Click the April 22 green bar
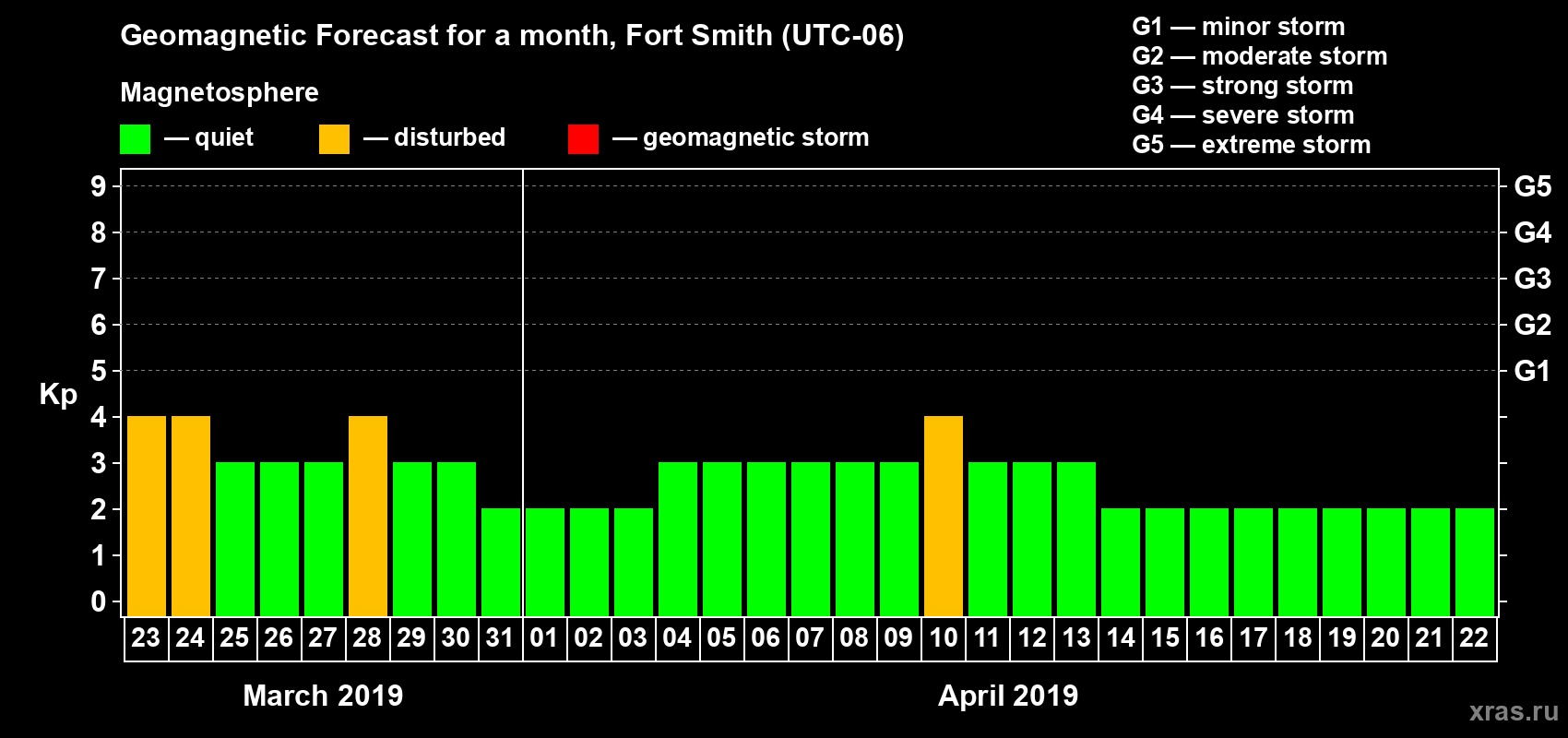 (1475, 563)
